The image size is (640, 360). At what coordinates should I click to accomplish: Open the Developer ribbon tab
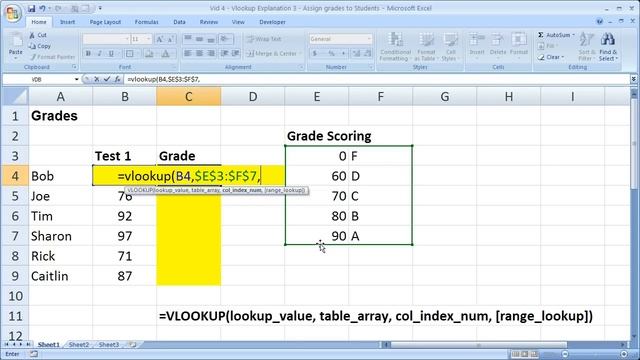(272, 22)
